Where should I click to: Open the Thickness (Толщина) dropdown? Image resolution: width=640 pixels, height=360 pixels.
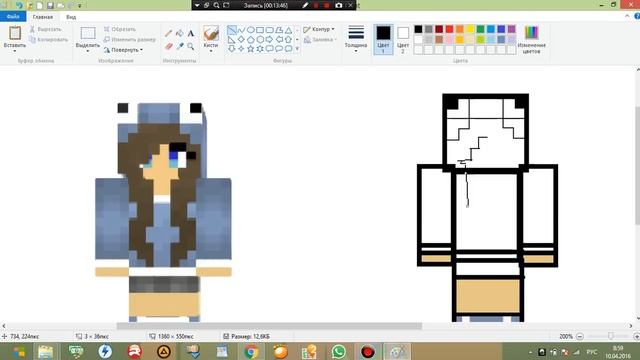click(x=356, y=39)
